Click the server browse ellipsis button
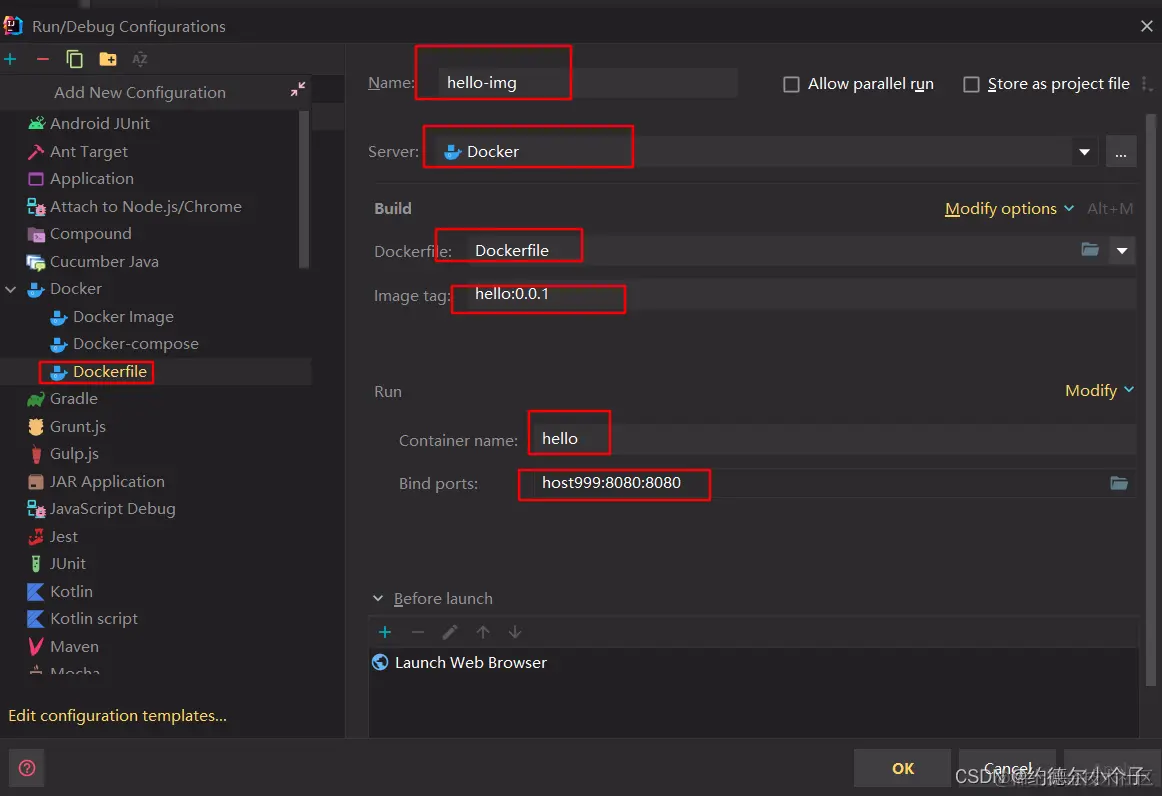This screenshot has height=796, width=1162. [1120, 152]
